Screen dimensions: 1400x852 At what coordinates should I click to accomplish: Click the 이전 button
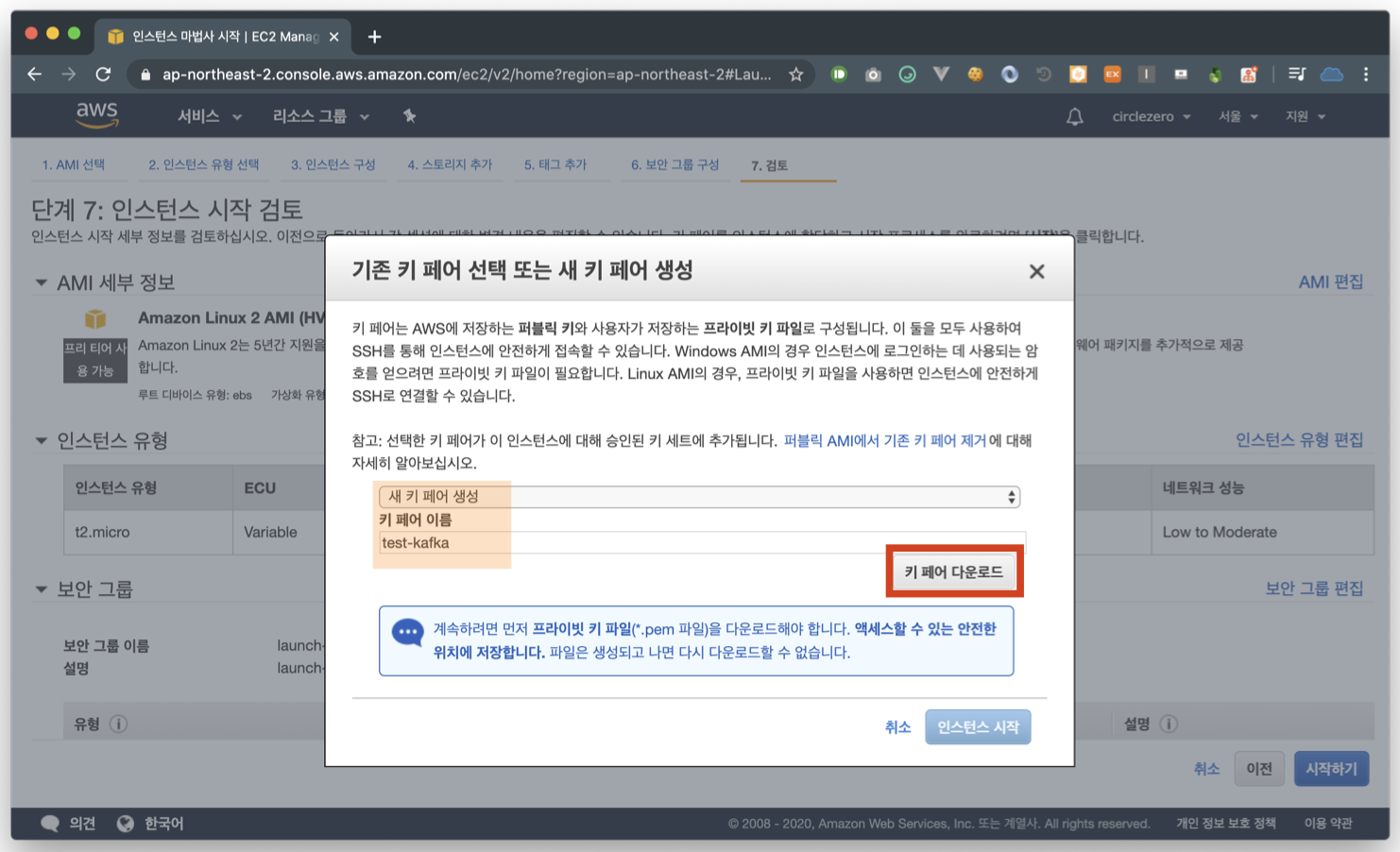tap(1259, 769)
